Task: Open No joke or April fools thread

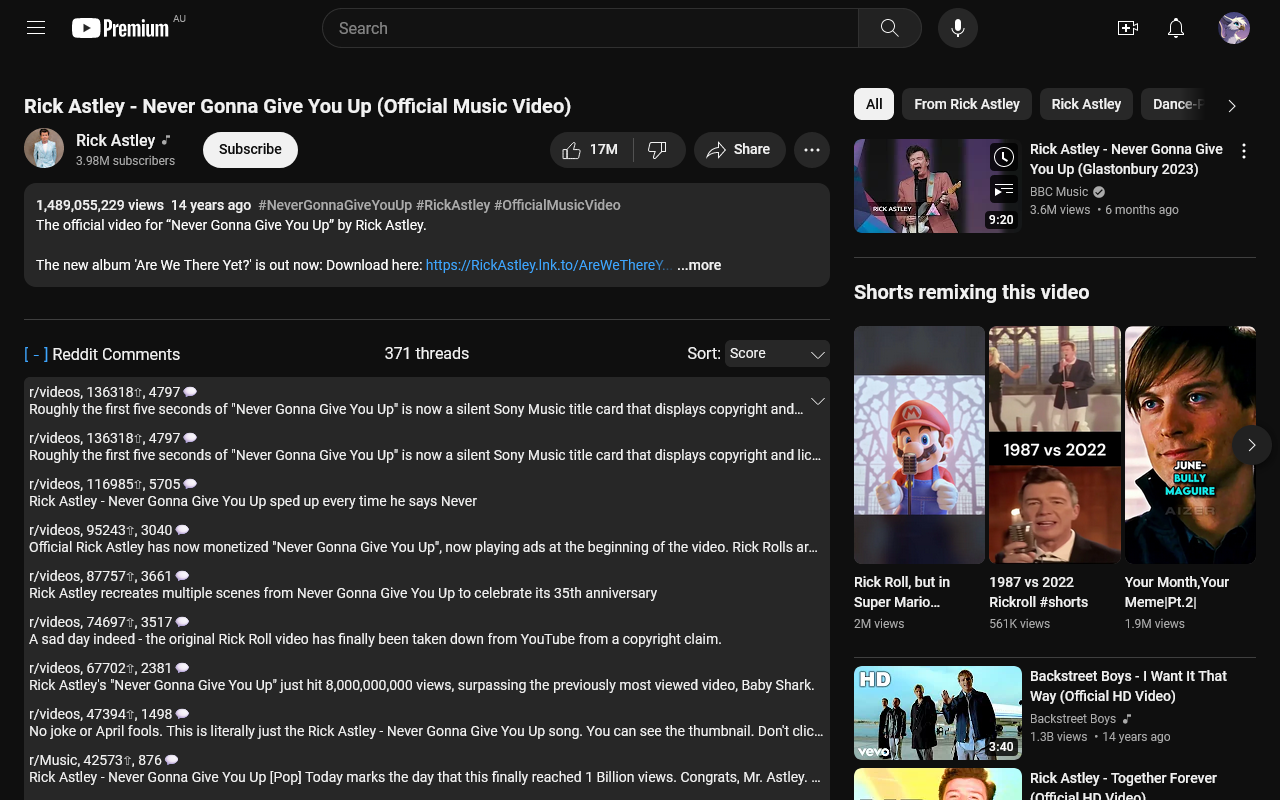Action: 426,731
